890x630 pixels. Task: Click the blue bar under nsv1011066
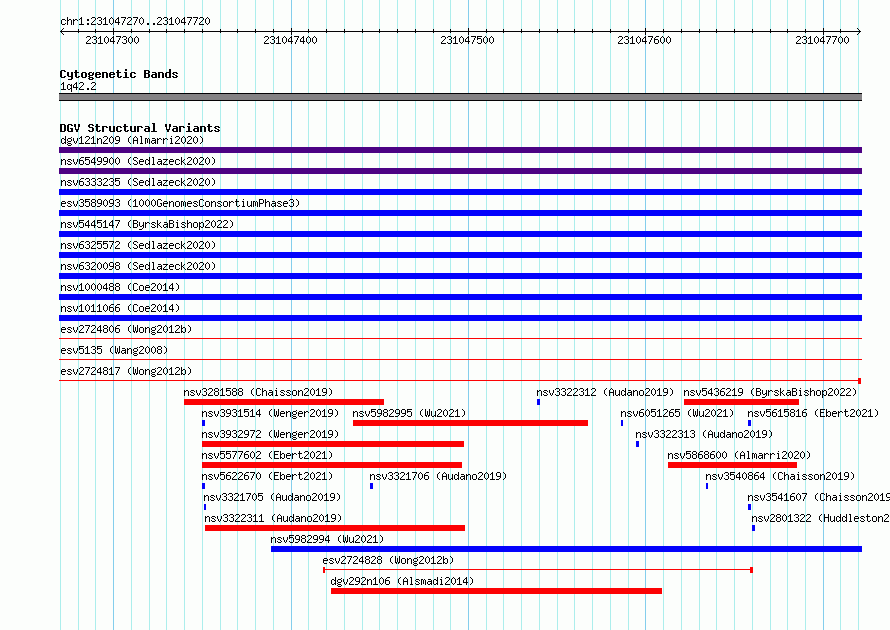(x=460, y=318)
